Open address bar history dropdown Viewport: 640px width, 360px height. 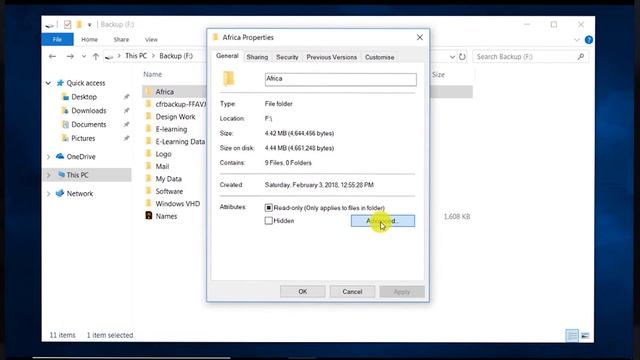452,57
